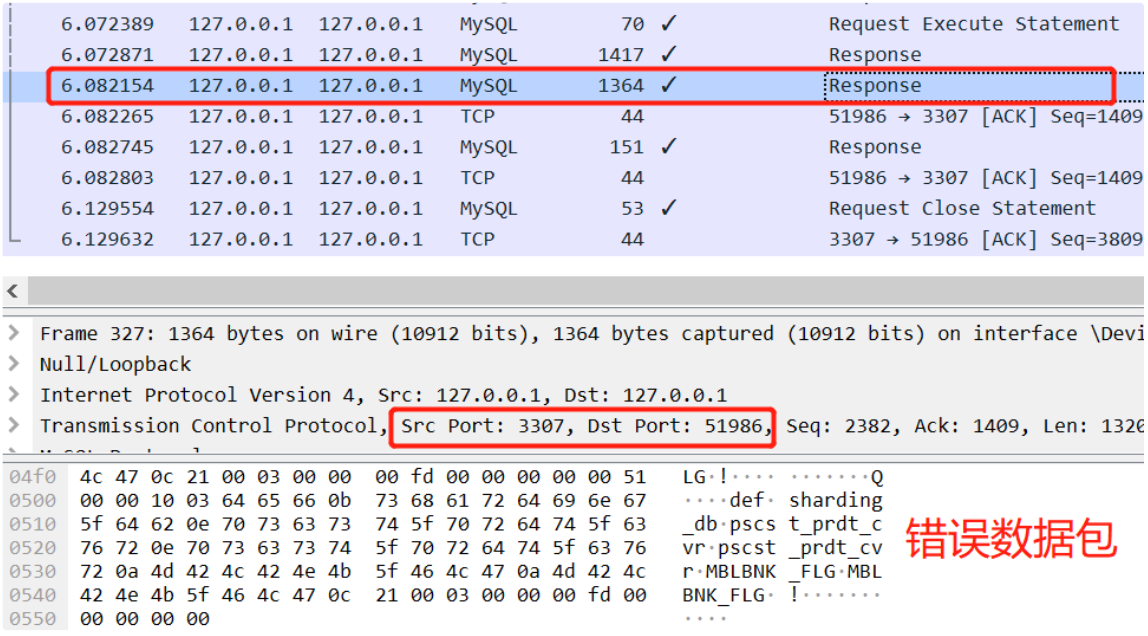Select the packet at time 6.072871
Image resolution: width=1148 pixels, height=636 pixels.
pos(573,55)
